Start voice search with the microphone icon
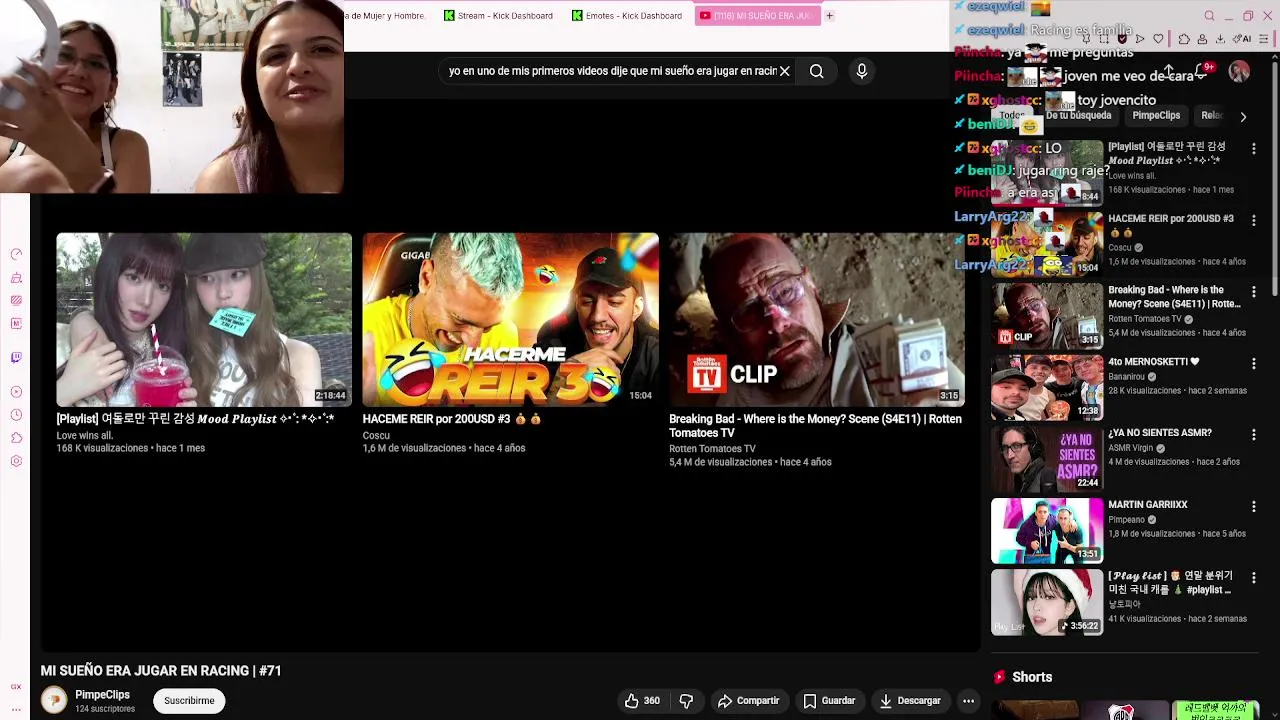The height and width of the screenshot is (720, 1280). tap(862, 71)
